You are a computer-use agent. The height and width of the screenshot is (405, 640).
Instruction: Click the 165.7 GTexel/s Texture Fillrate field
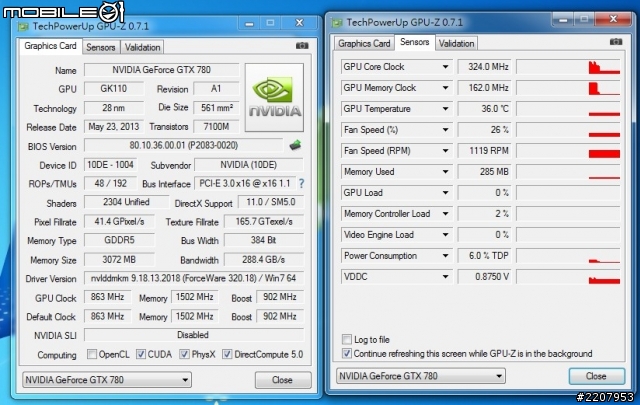264,222
